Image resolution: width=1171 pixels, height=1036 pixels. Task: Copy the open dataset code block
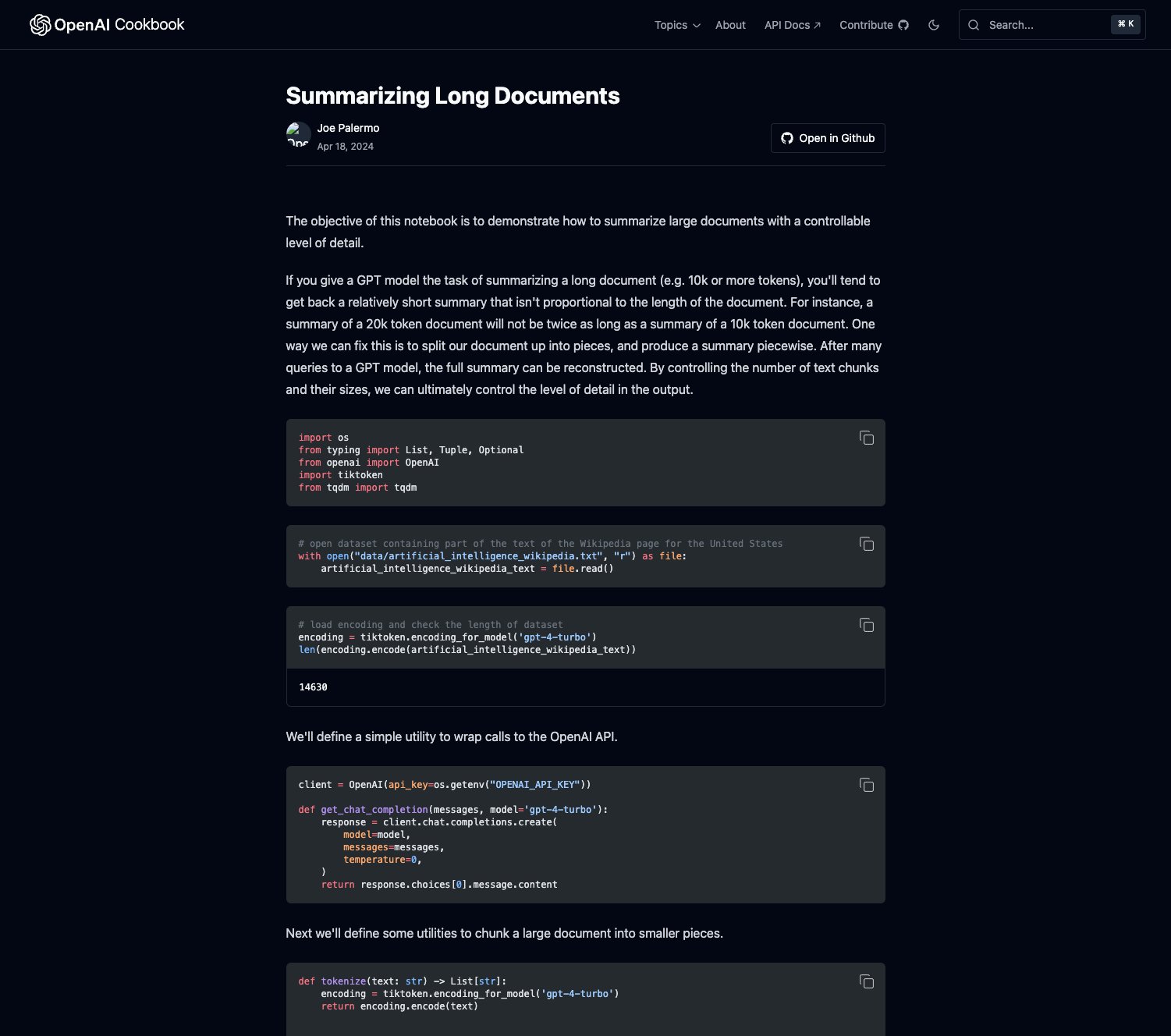867,544
